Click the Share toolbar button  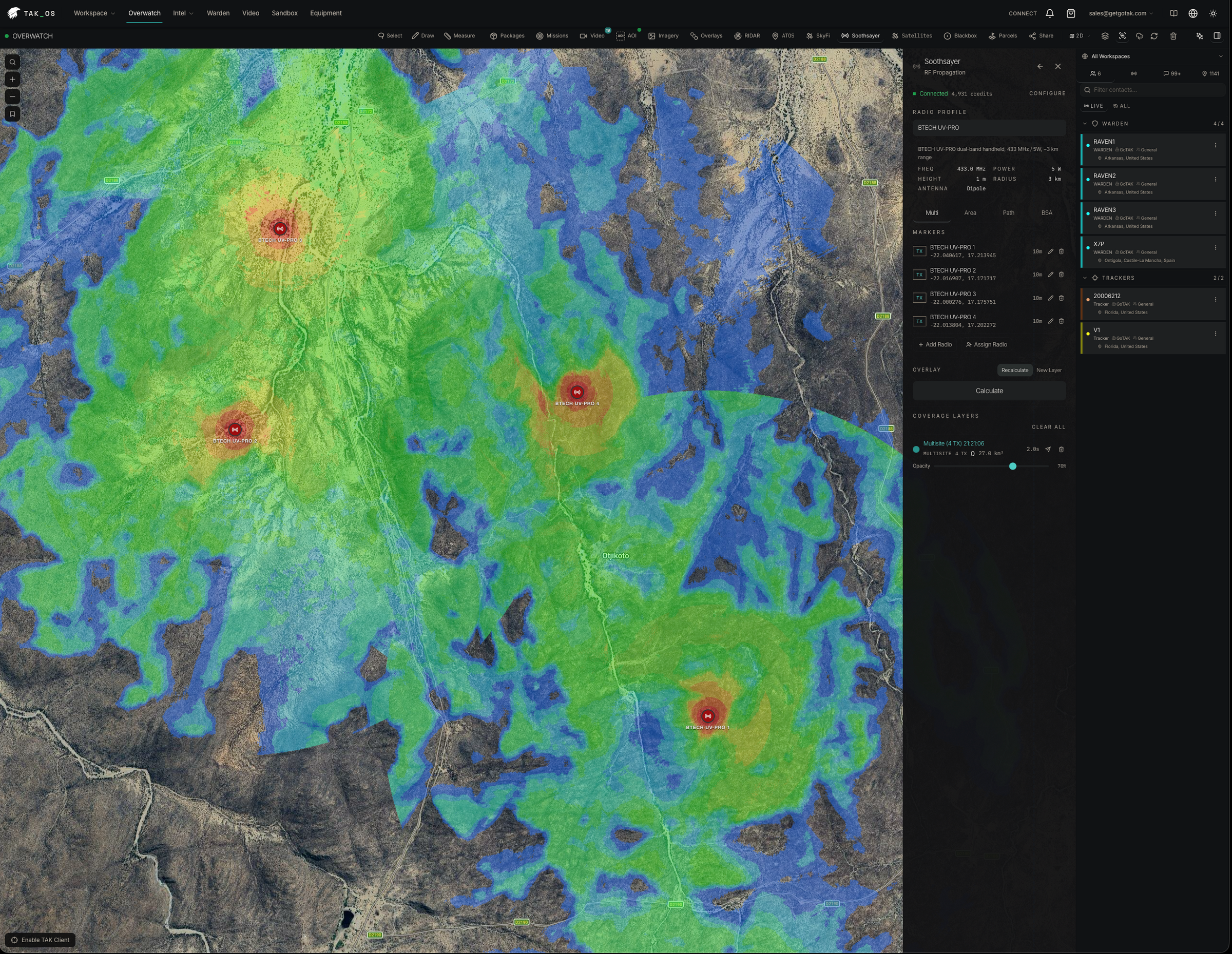1042,35
